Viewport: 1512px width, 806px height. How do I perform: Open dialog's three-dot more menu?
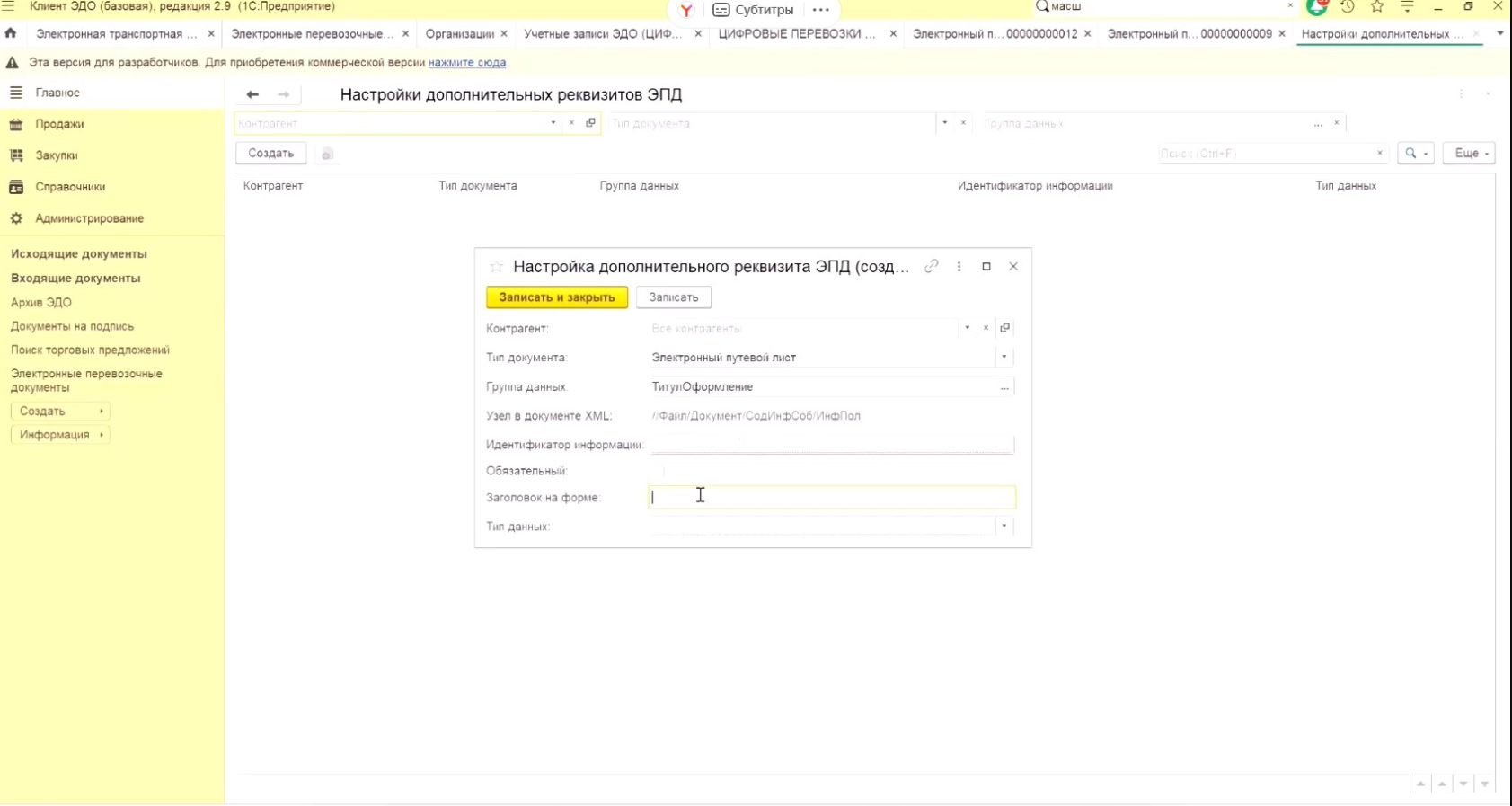[959, 267]
